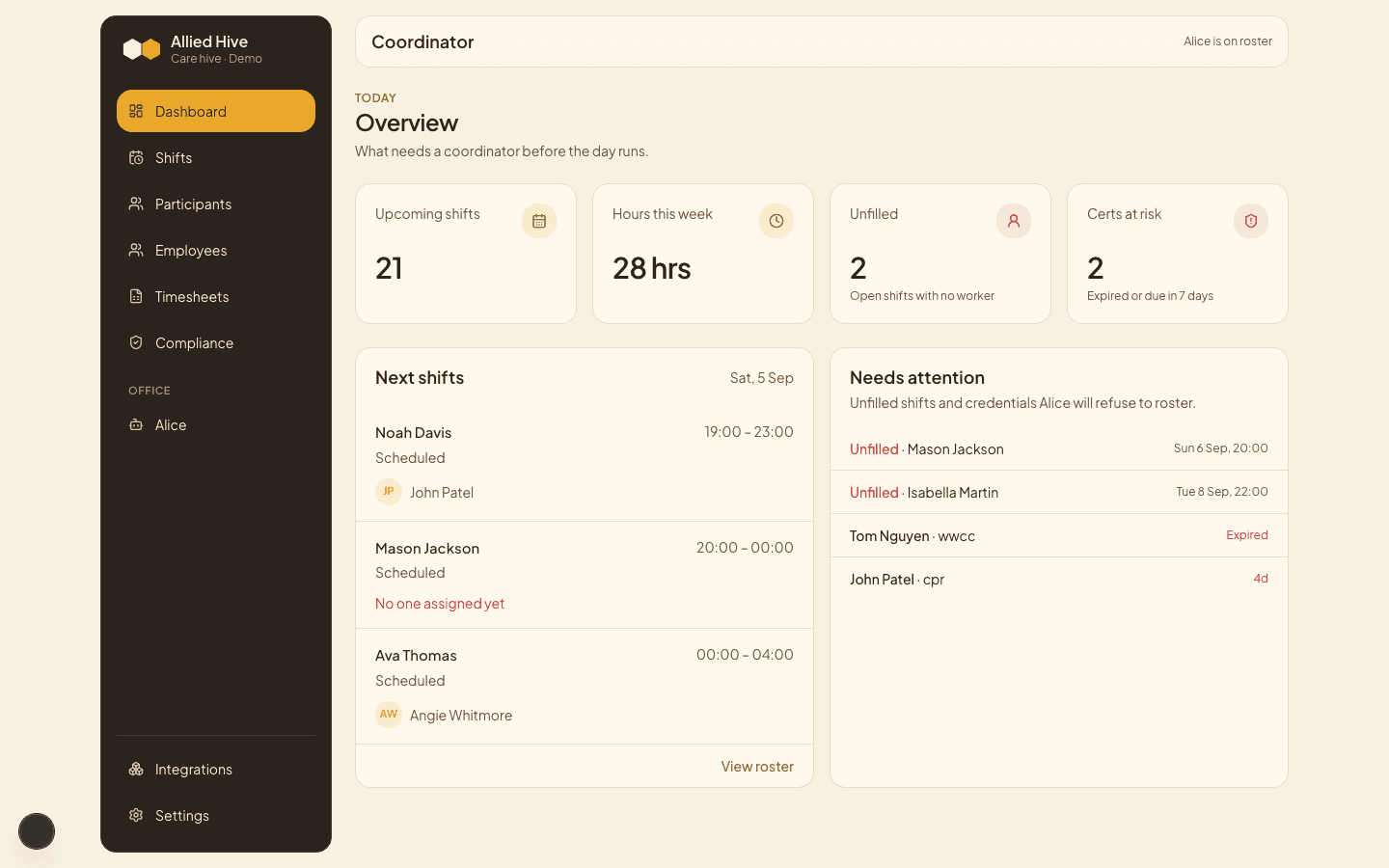
Task: Click the 'Sat, 5 Sep' date label
Action: click(762, 378)
